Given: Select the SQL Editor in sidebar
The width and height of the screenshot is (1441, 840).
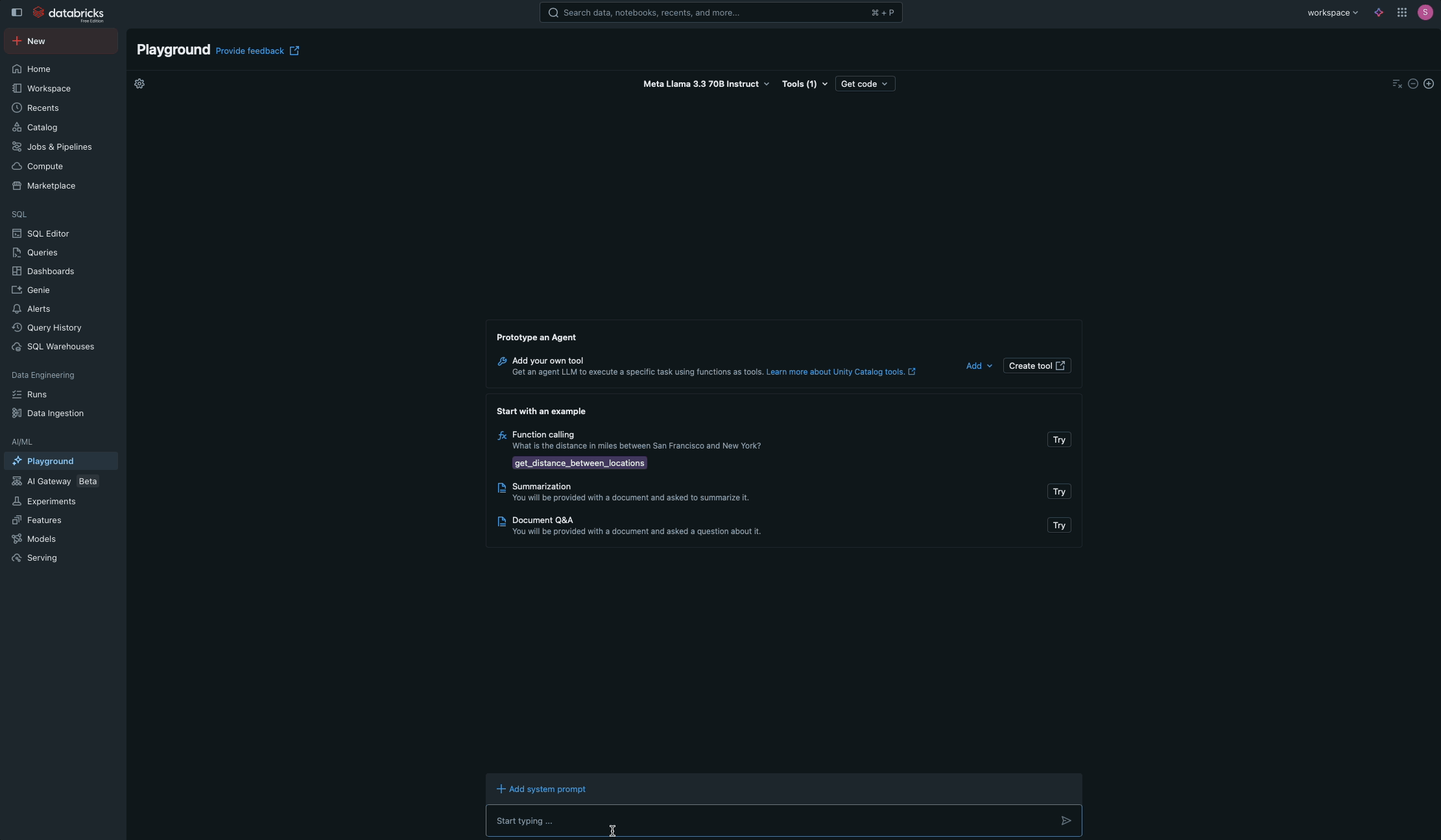Looking at the screenshot, I should (48, 233).
